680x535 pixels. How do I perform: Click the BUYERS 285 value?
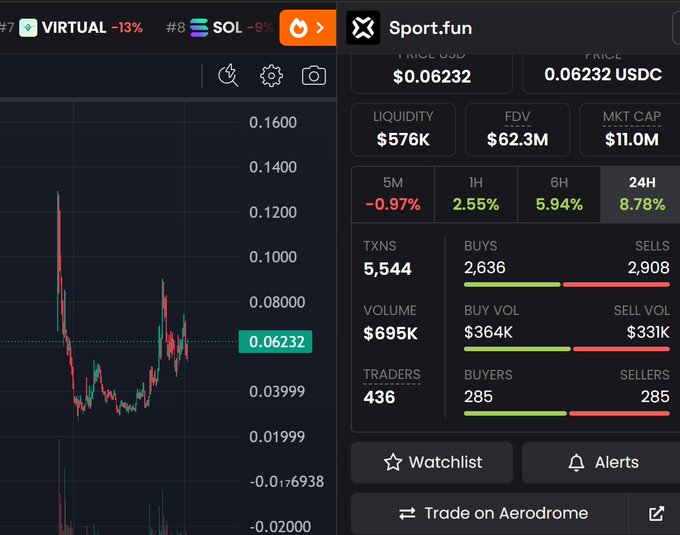[478, 397]
